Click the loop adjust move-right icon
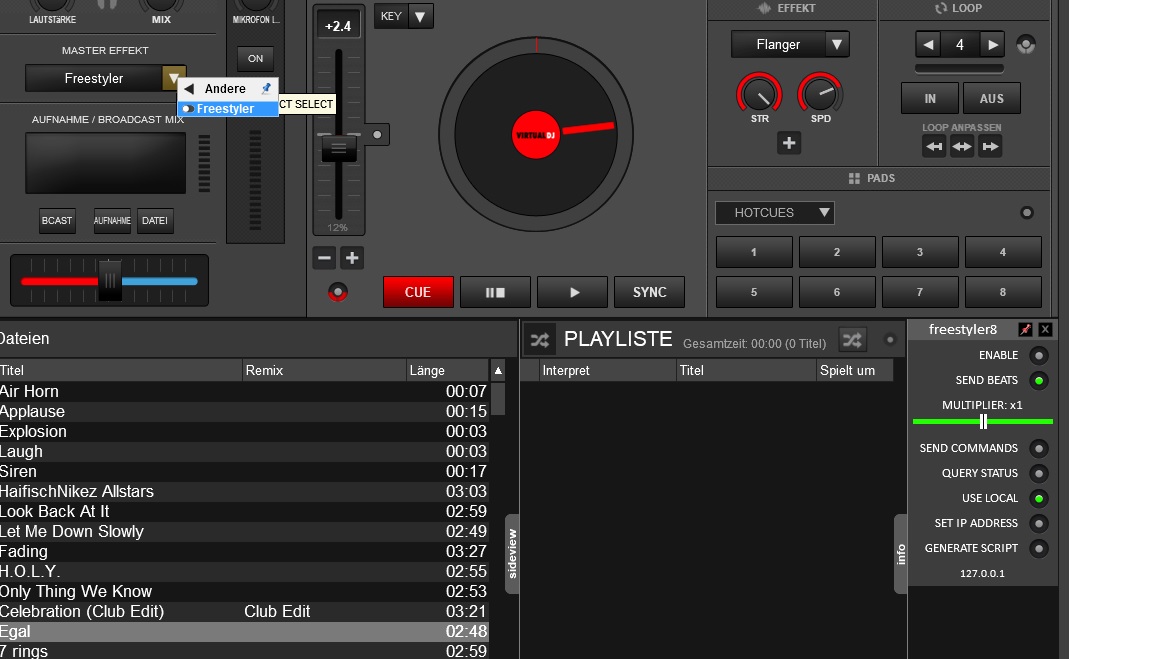The height and width of the screenshot is (659, 1152). (x=990, y=146)
